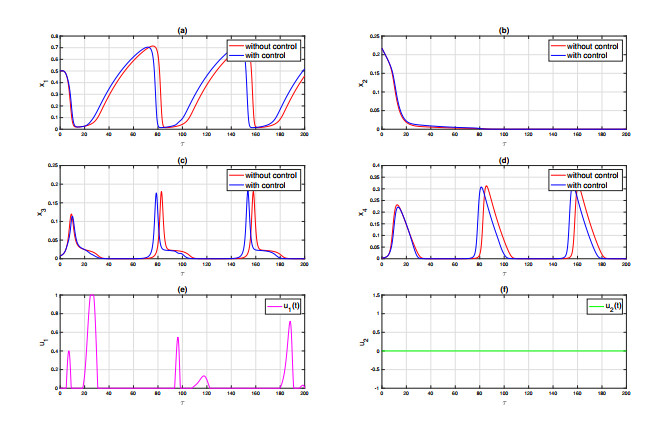Click tallest magenta peak in plot (e)

tap(92, 296)
